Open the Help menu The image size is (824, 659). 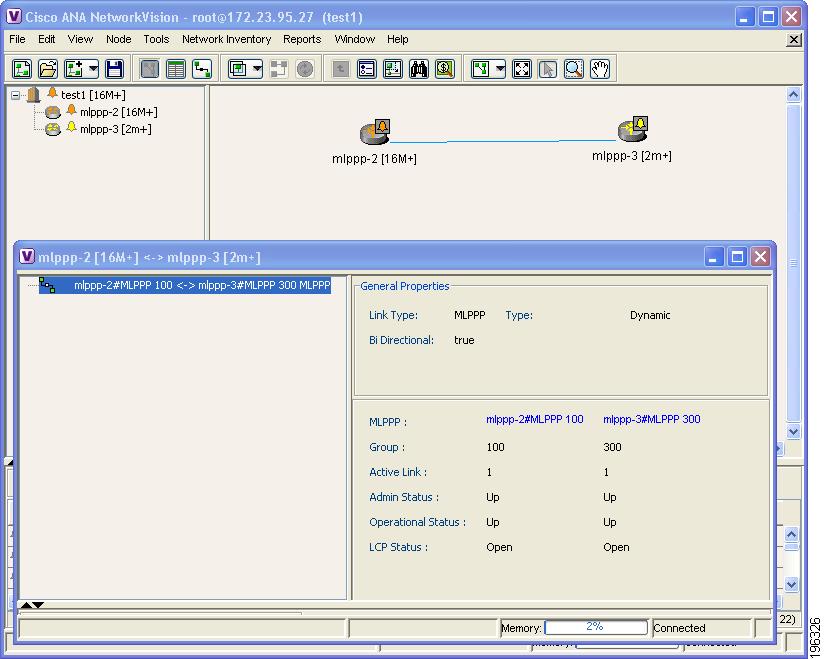(x=398, y=39)
